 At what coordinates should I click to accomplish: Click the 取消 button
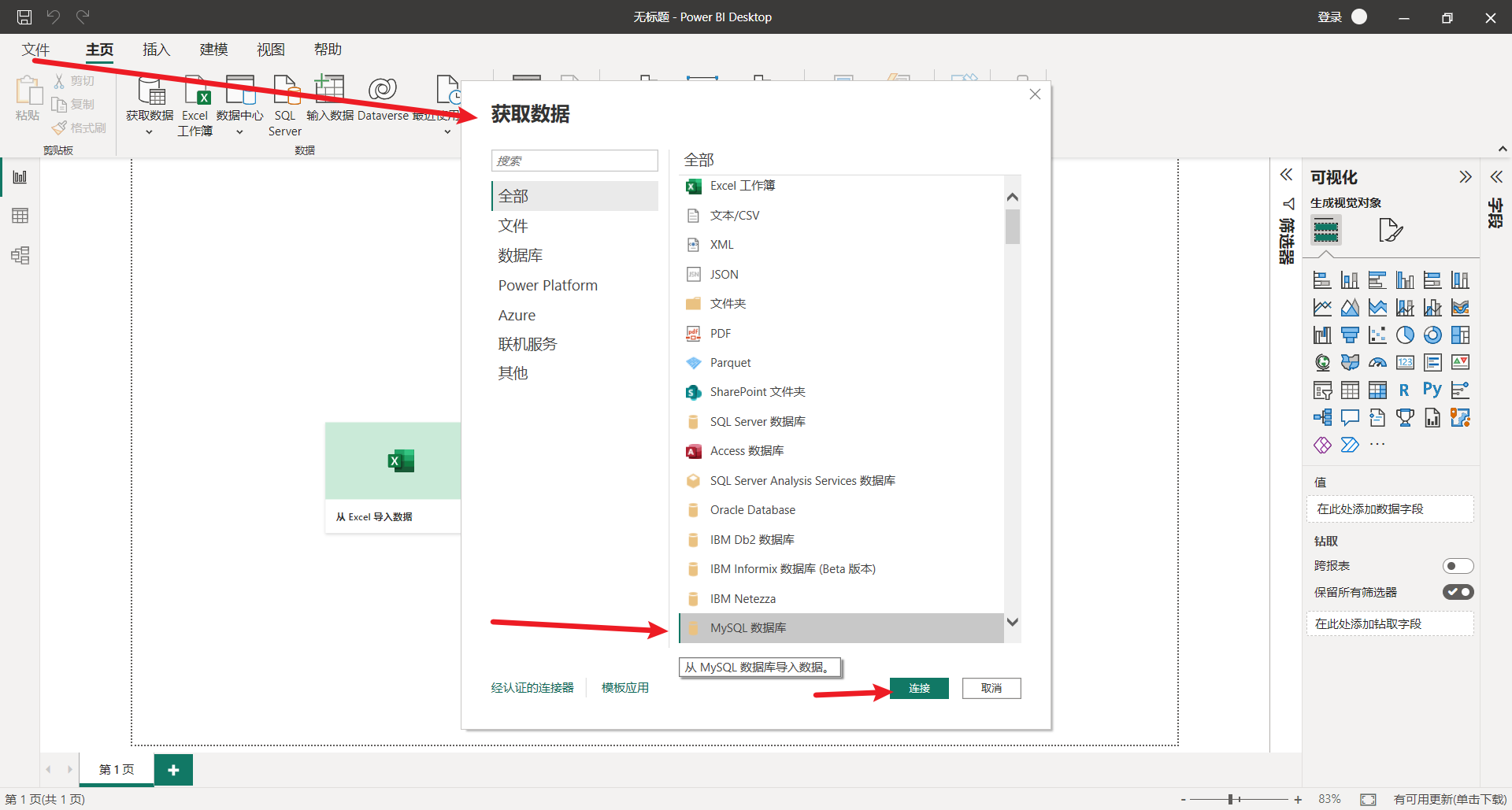[x=991, y=688]
